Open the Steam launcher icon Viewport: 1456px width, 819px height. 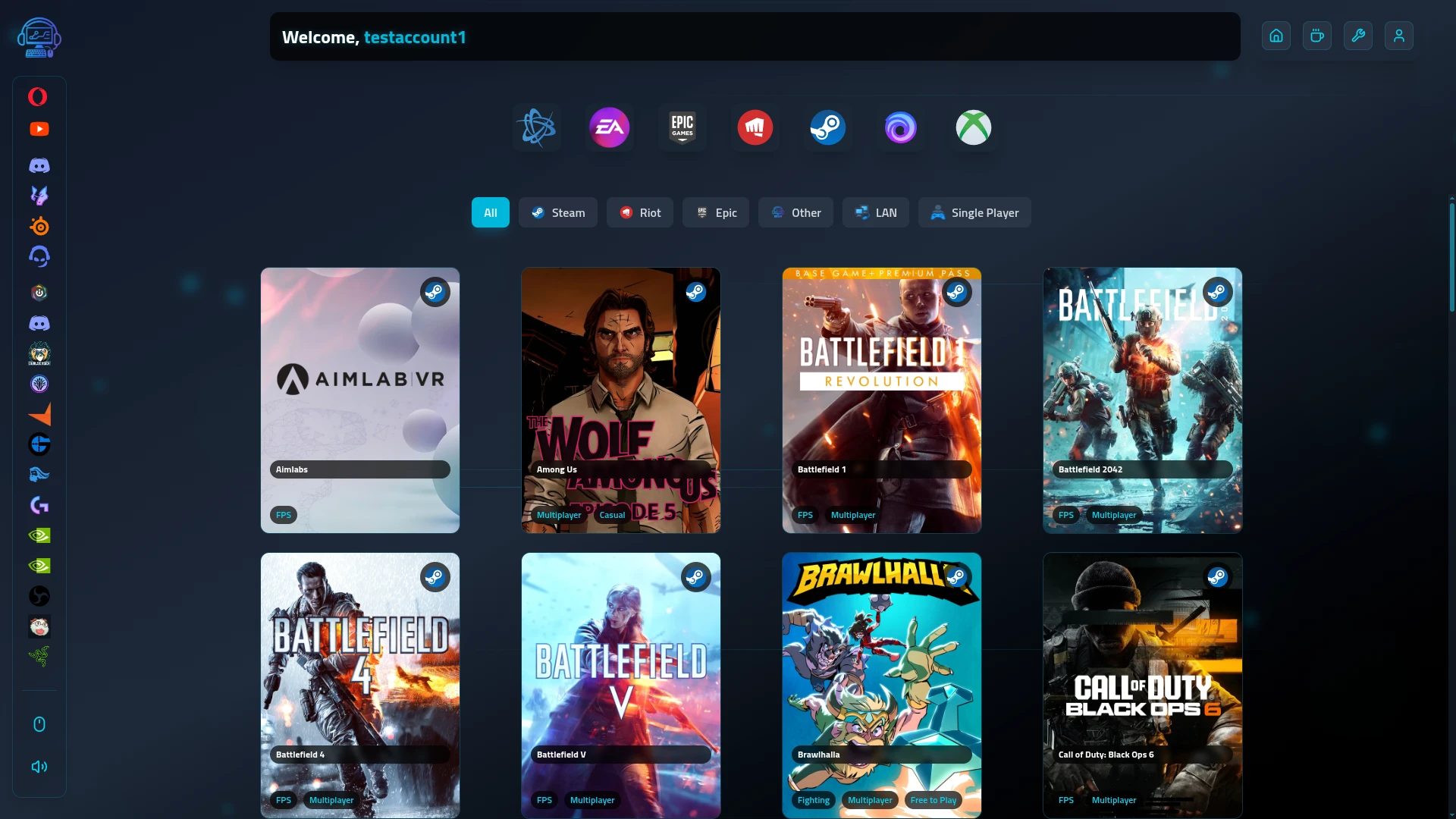[x=827, y=127]
